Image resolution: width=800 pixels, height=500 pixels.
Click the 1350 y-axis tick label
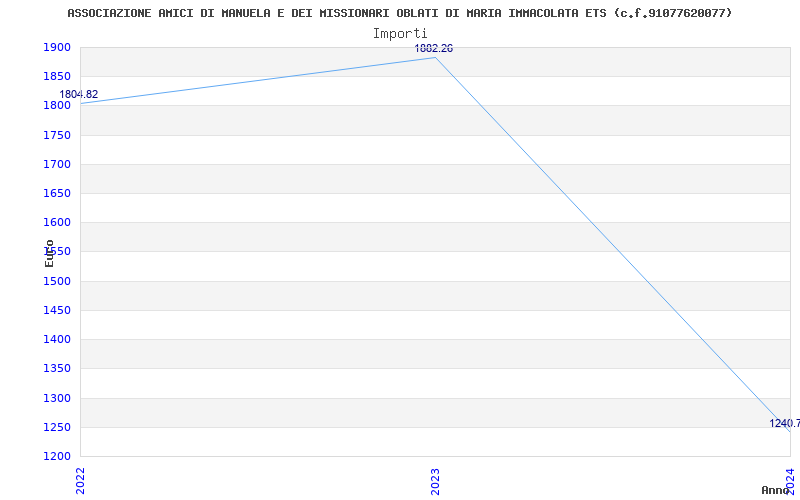57,368
